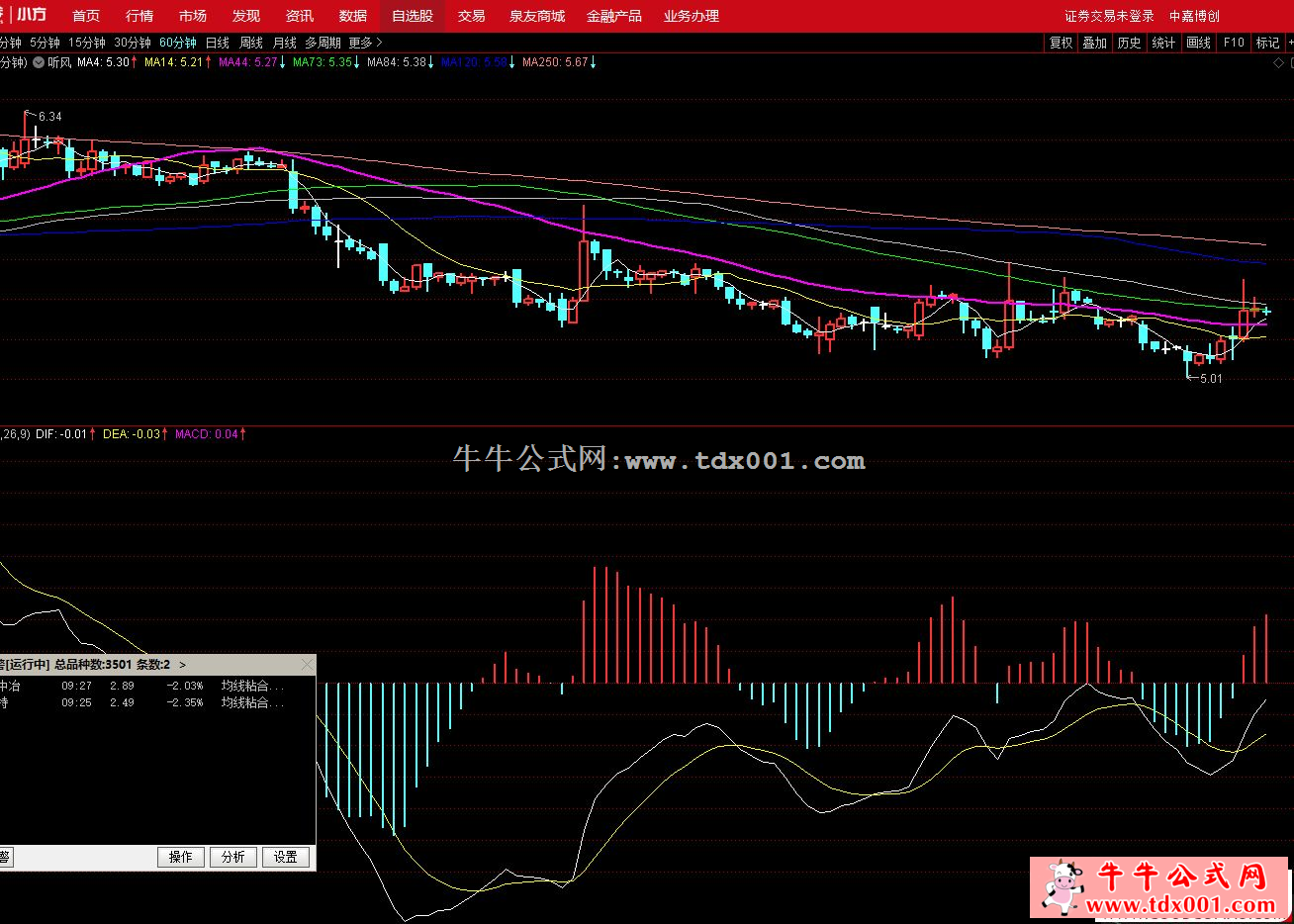Open the 资讯 news menu
Screen dimensions: 1294x924
click(x=300, y=16)
